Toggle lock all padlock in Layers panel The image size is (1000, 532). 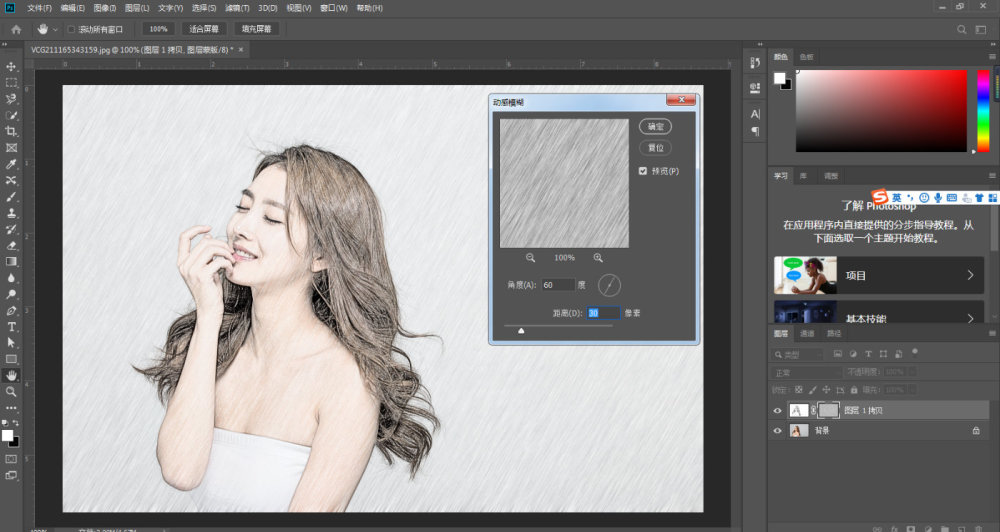click(854, 390)
